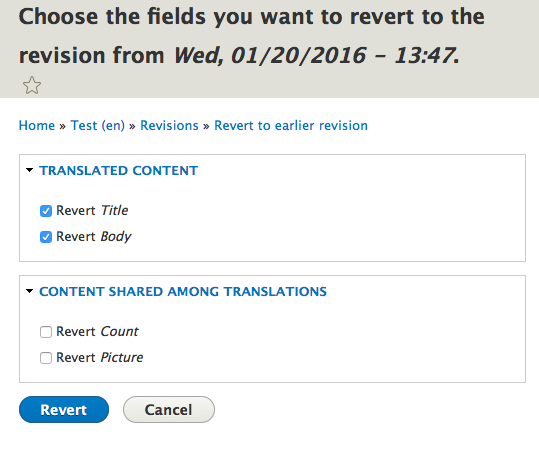539x452 pixels.
Task: Collapse Content Shared Among Translations with its triangle
Action: (x=30, y=291)
